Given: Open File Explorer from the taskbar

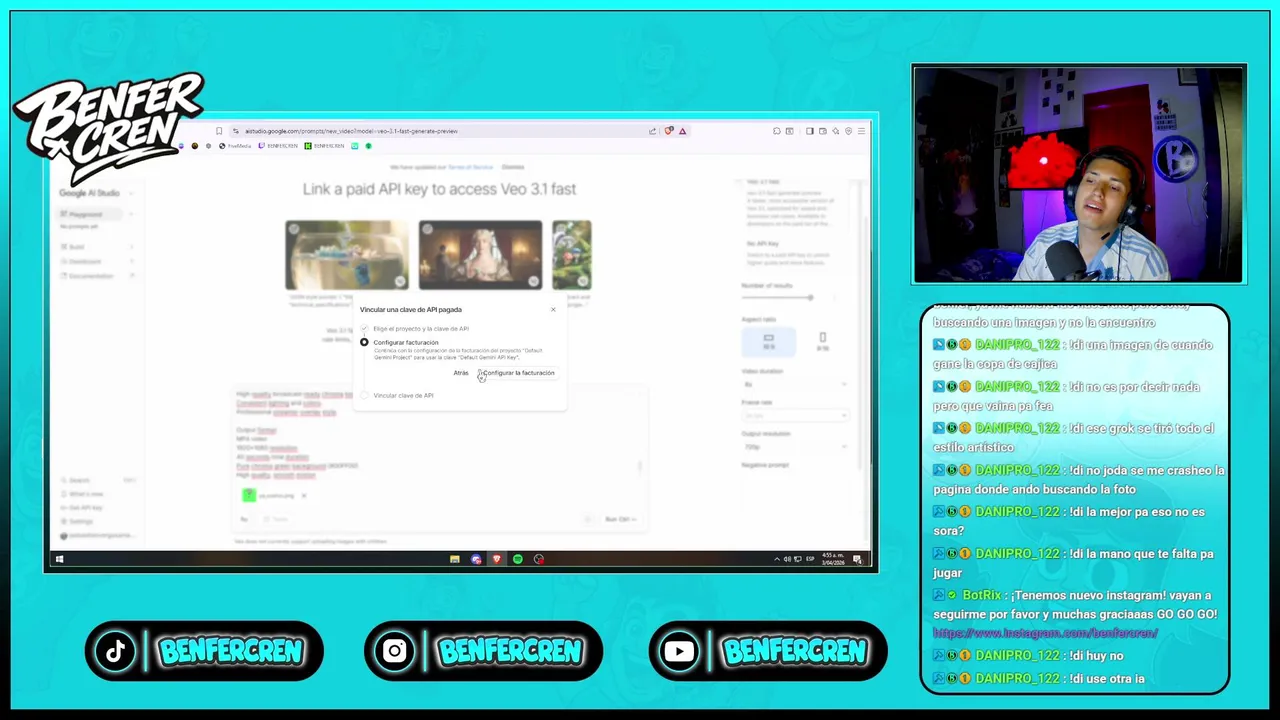Looking at the screenshot, I should tap(455, 559).
